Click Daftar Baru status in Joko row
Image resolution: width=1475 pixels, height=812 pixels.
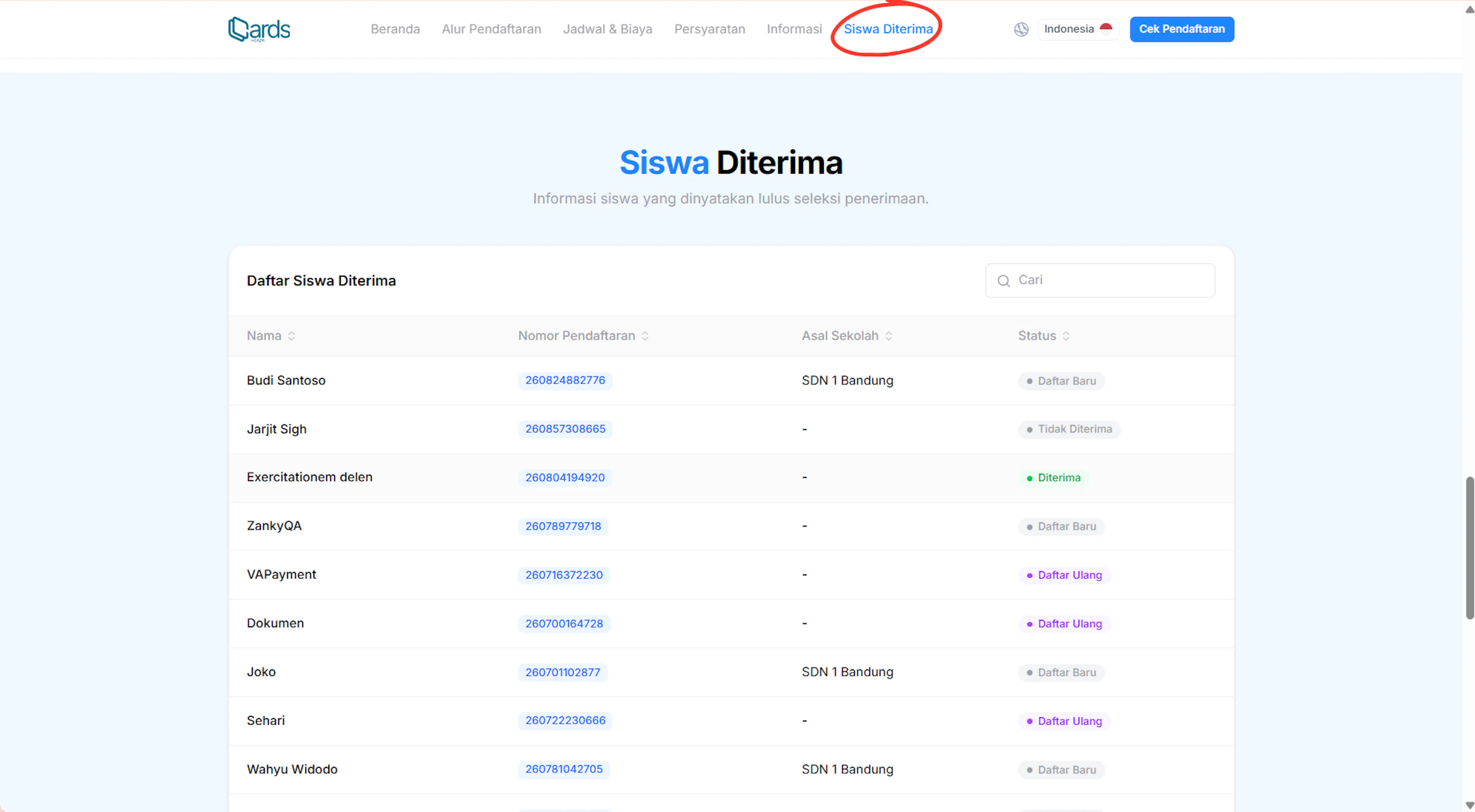coord(1061,673)
